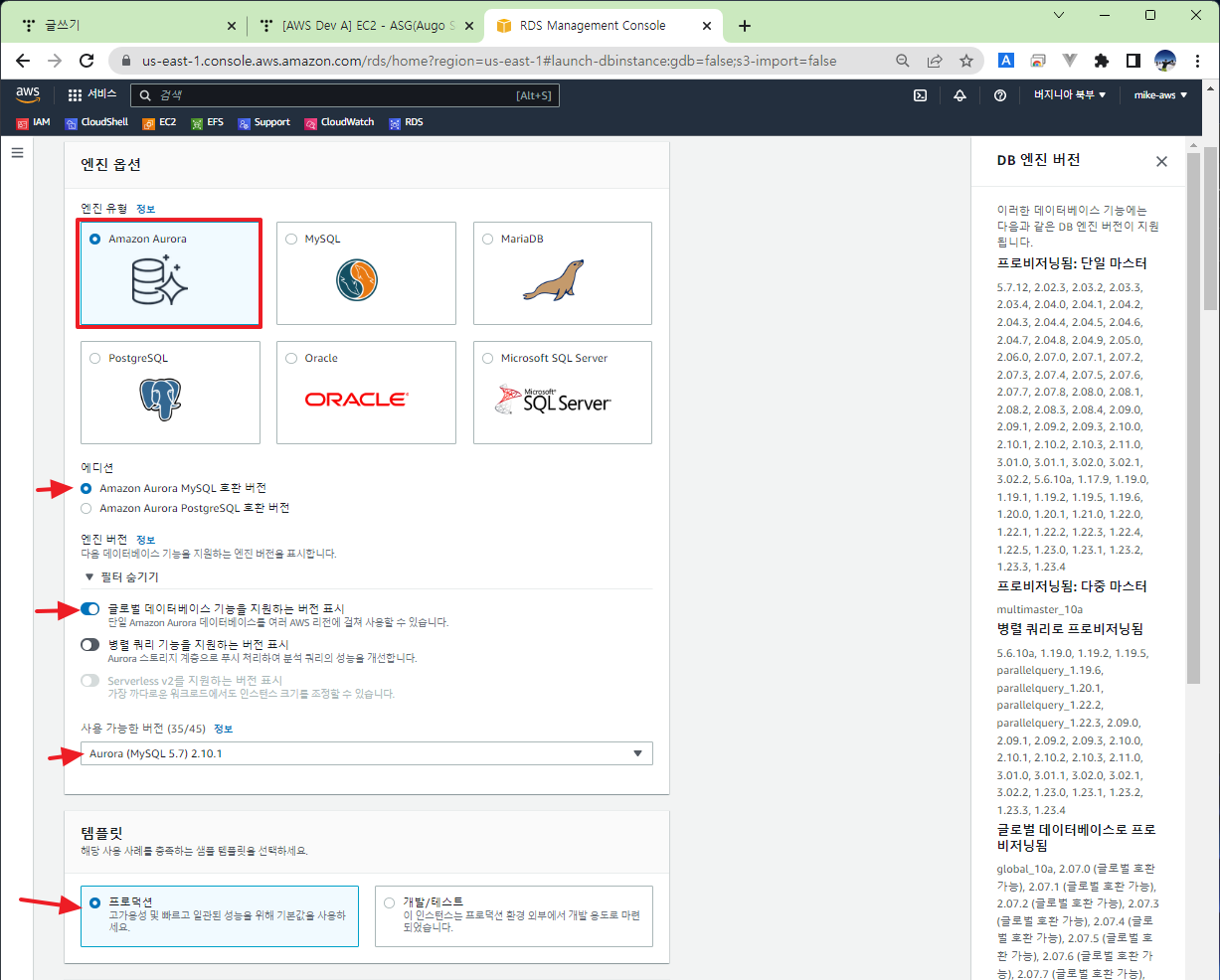Open the EFS favorites shortcut

[x=207, y=122]
